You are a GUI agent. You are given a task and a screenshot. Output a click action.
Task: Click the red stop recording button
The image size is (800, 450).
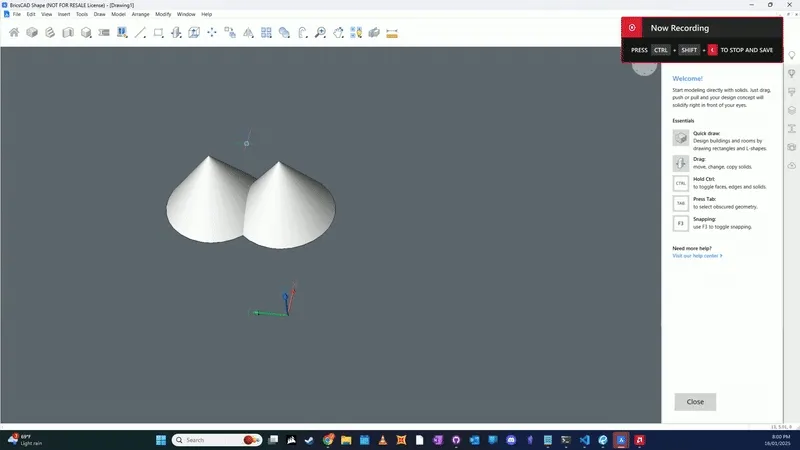pyautogui.click(x=632, y=28)
